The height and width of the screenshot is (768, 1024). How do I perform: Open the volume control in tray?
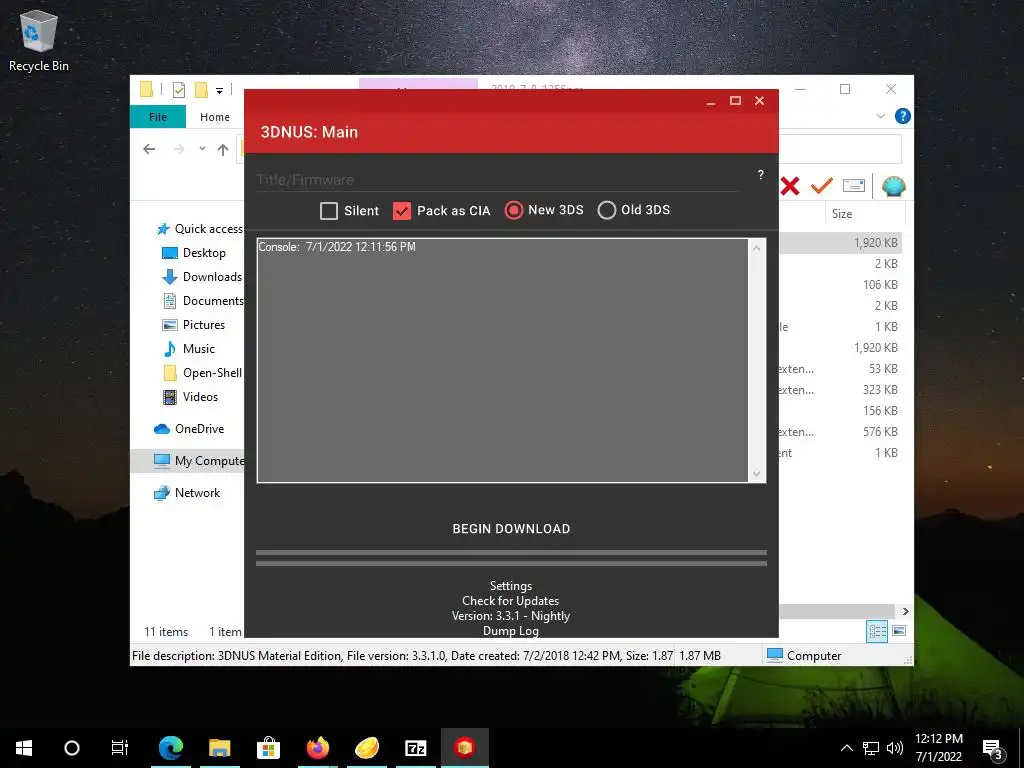(x=895, y=748)
